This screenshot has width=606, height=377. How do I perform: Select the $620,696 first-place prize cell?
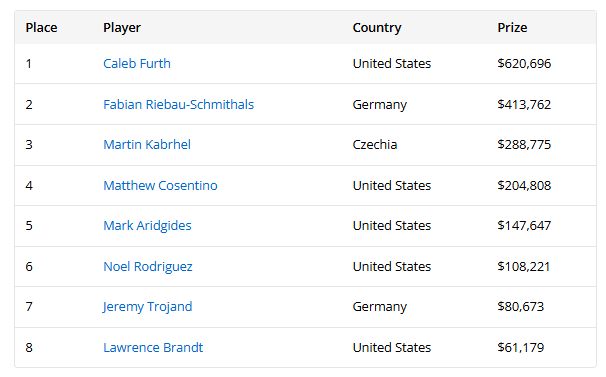click(x=524, y=63)
